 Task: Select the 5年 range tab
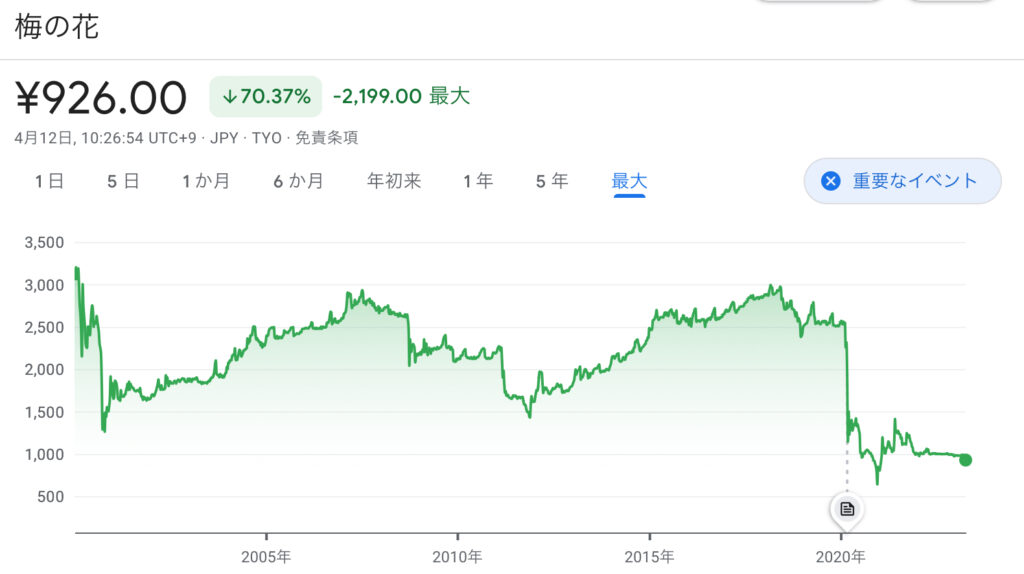552,181
